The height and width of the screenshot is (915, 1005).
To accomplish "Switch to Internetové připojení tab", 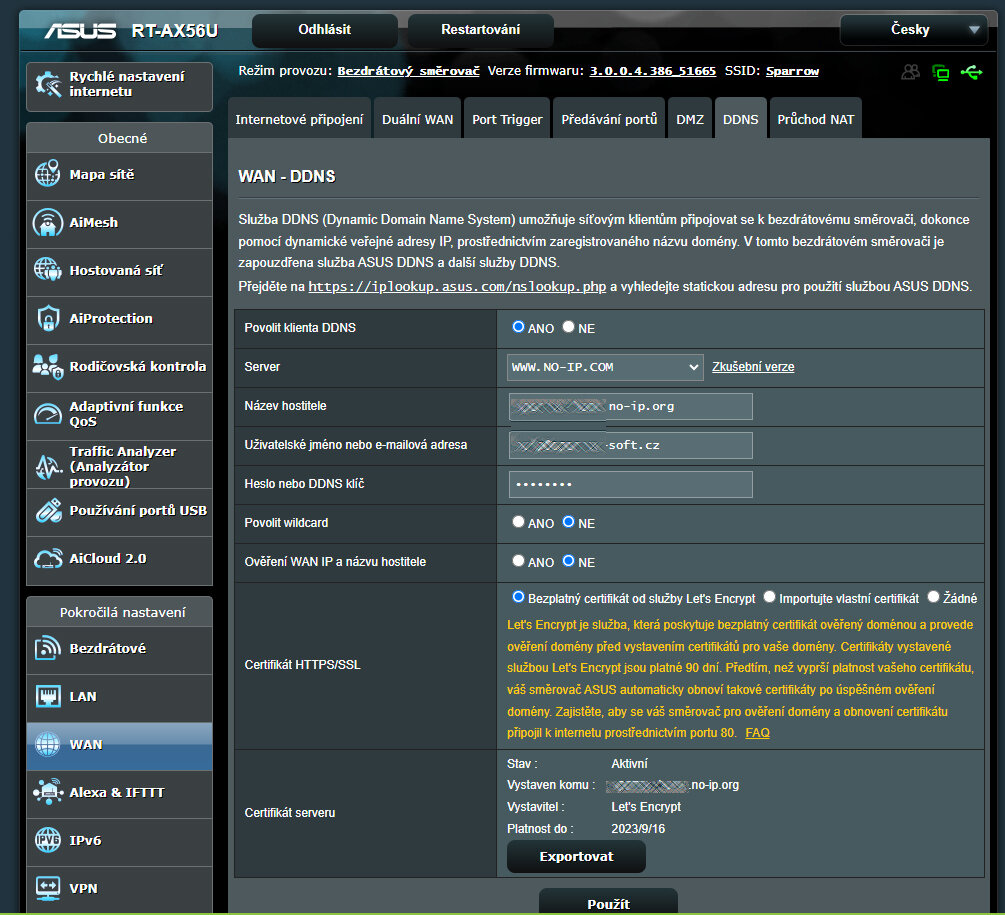I will (299, 119).
